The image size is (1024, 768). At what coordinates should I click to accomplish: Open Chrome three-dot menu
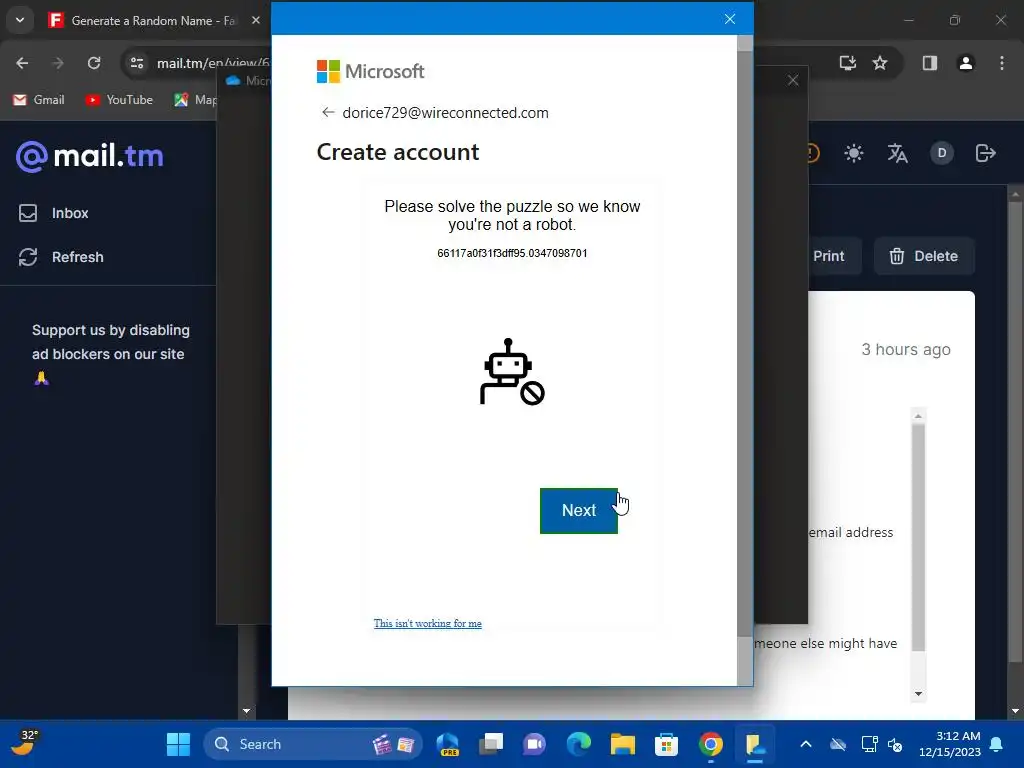pos(1002,63)
